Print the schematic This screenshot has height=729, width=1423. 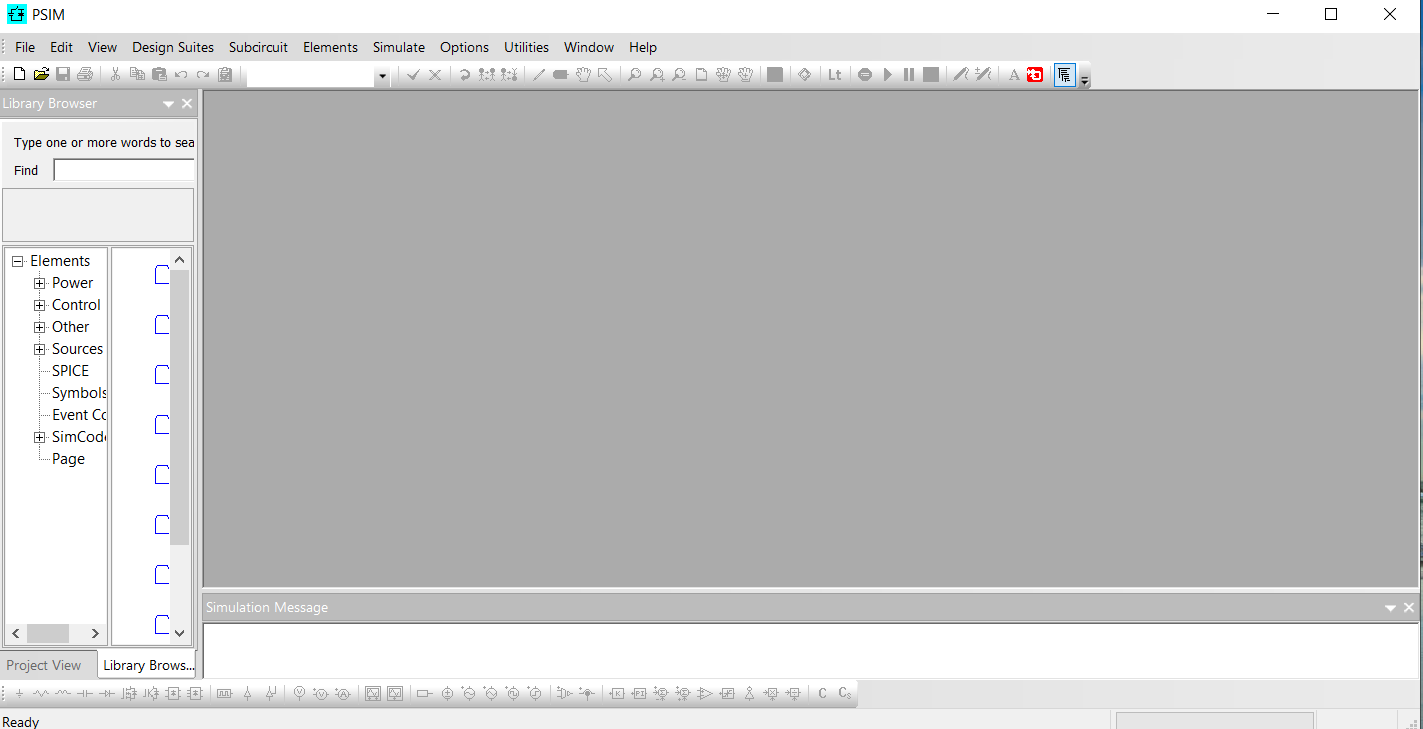click(86, 73)
